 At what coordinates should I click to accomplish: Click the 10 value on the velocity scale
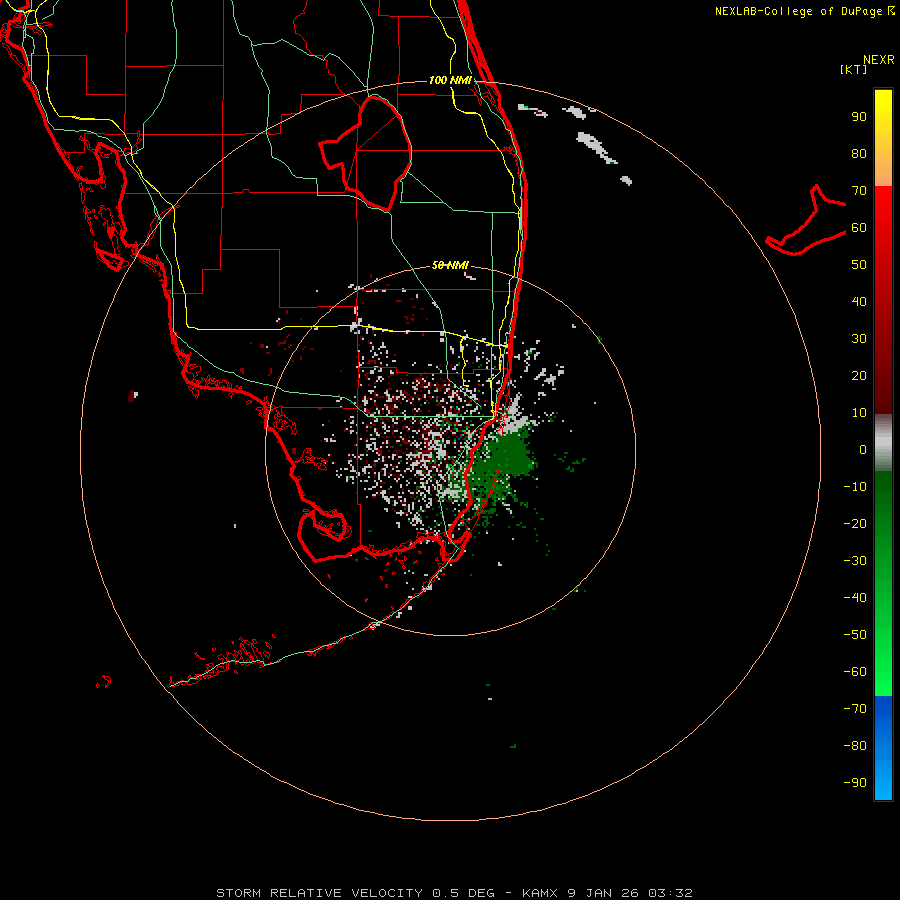coord(859,413)
